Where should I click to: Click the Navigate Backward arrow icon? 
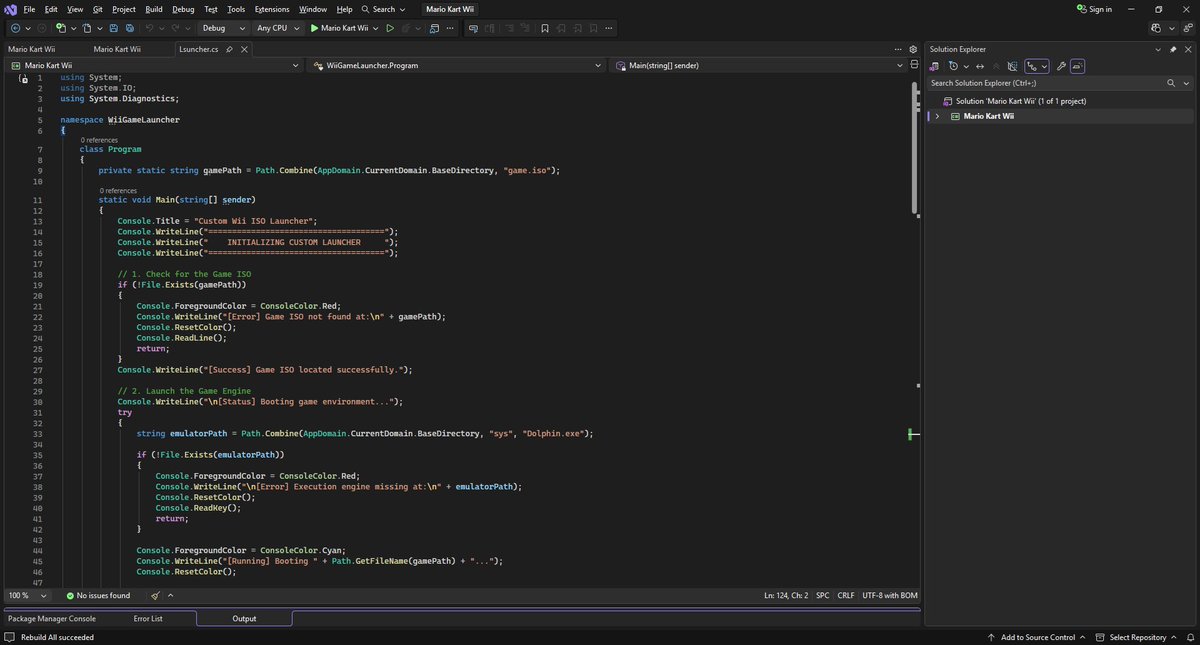coord(15,28)
